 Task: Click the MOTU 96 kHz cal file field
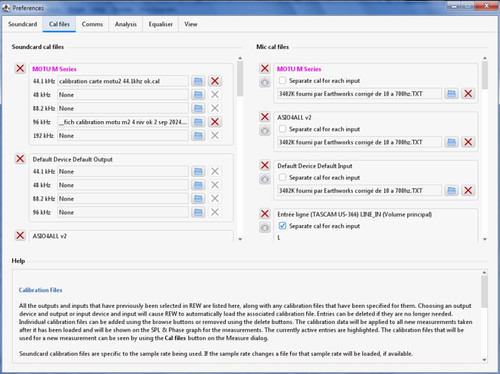pos(123,122)
